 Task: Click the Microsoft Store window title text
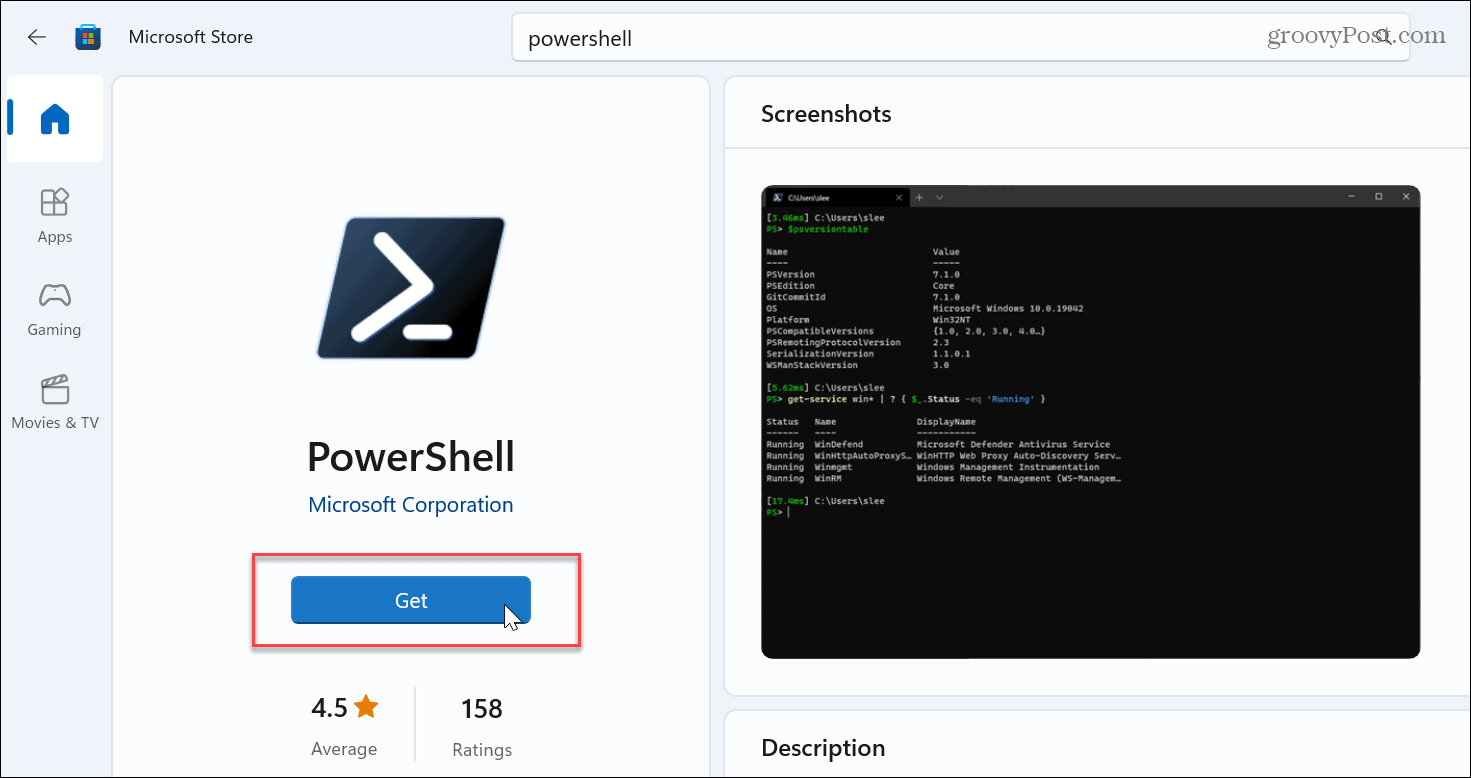[x=191, y=37]
